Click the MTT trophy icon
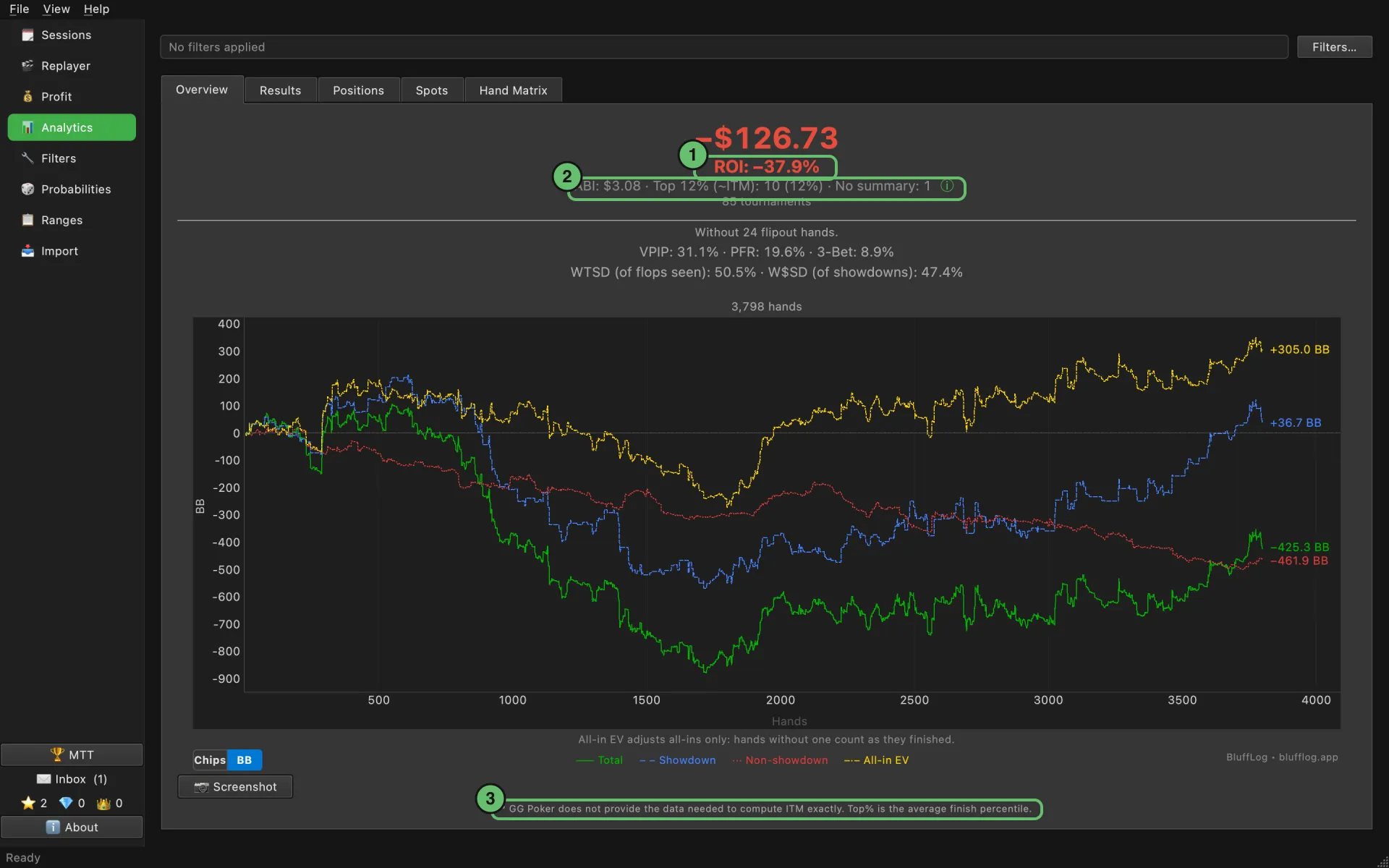This screenshot has height=868, width=1389. point(57,754)
